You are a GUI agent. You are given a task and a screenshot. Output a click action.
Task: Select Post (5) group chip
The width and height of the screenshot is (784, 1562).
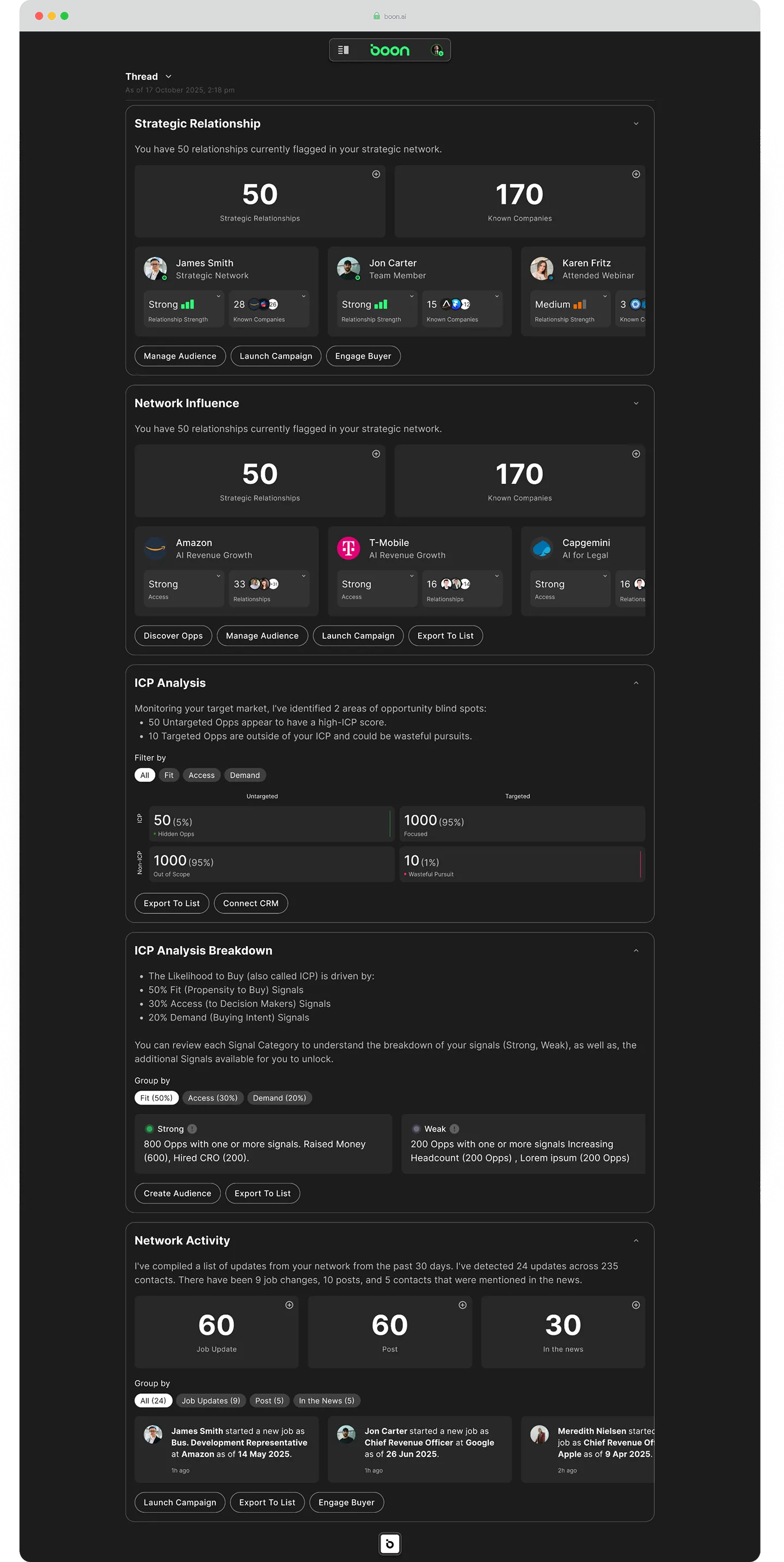click(269, 1400)
